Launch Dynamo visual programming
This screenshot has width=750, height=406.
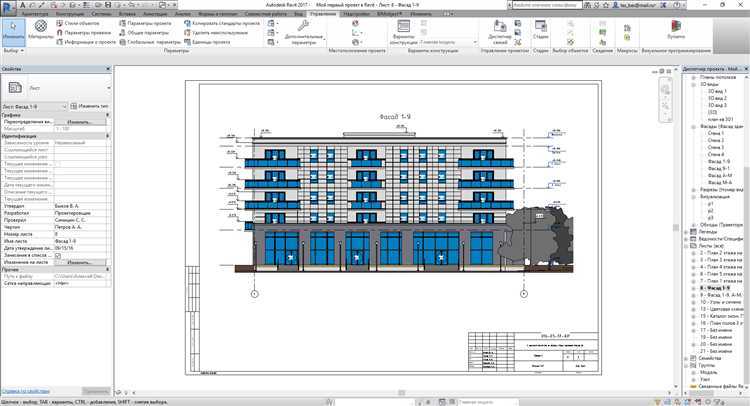pyautogui.click(x=676, y=30)
